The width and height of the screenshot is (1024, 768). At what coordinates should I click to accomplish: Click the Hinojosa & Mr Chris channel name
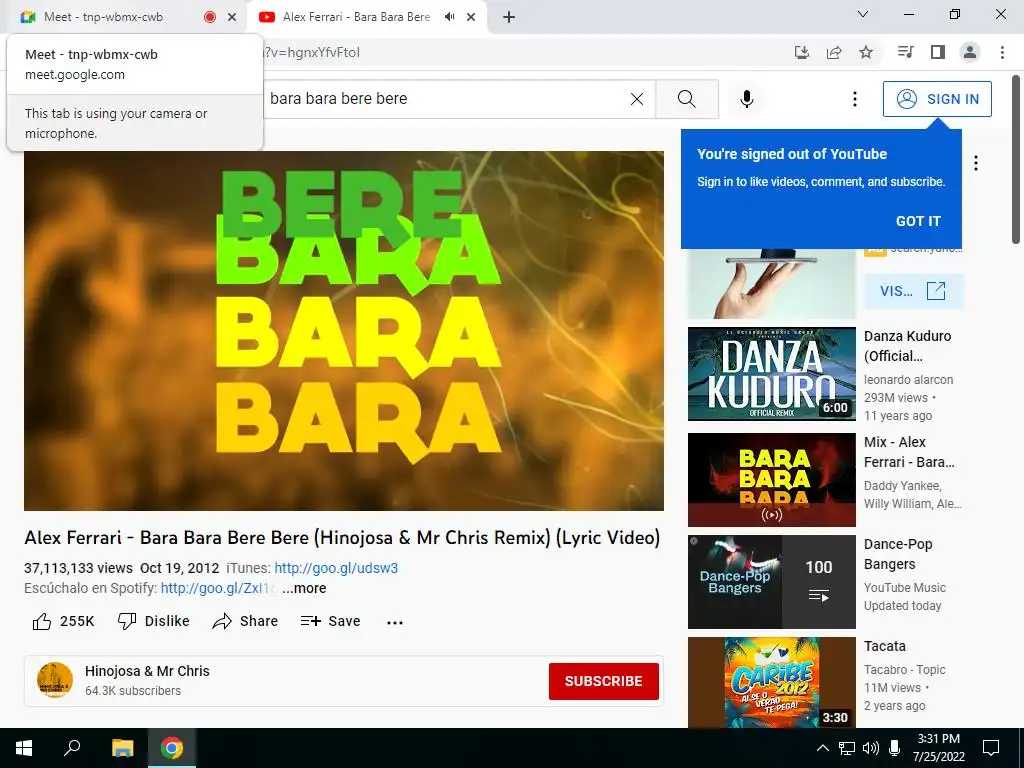147,671
